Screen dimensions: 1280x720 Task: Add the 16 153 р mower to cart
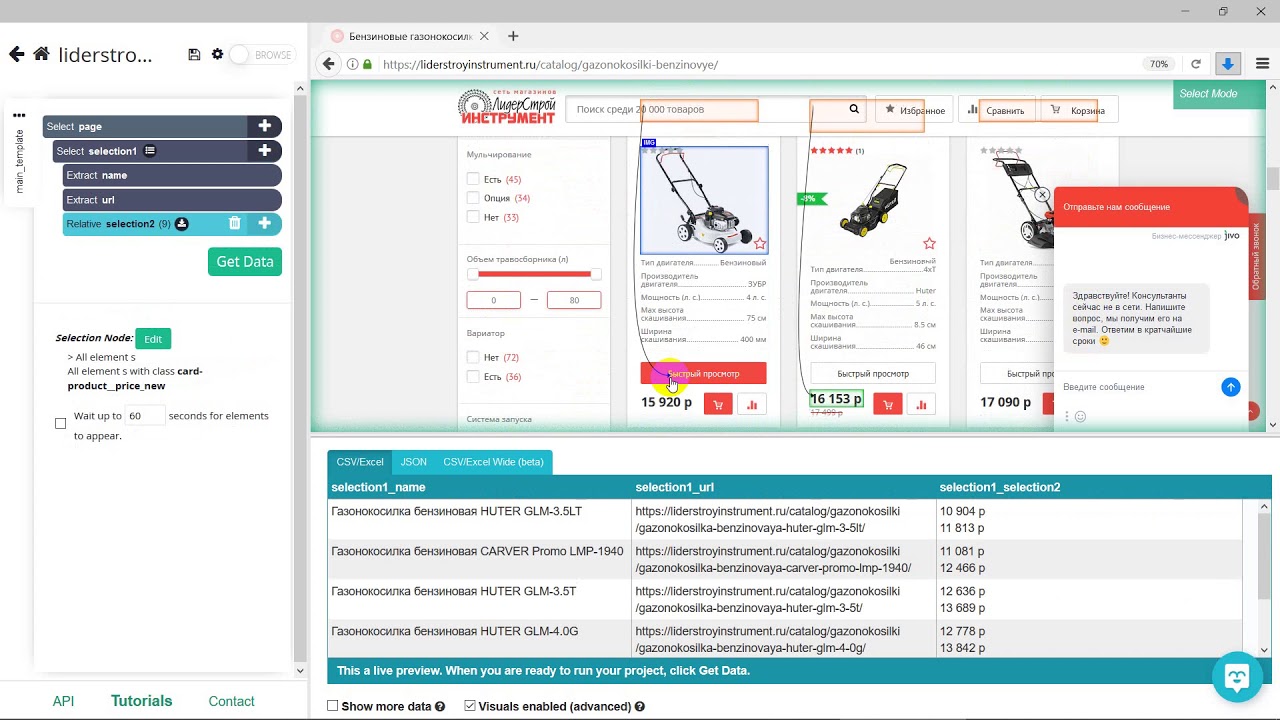(x=887, y=404)
